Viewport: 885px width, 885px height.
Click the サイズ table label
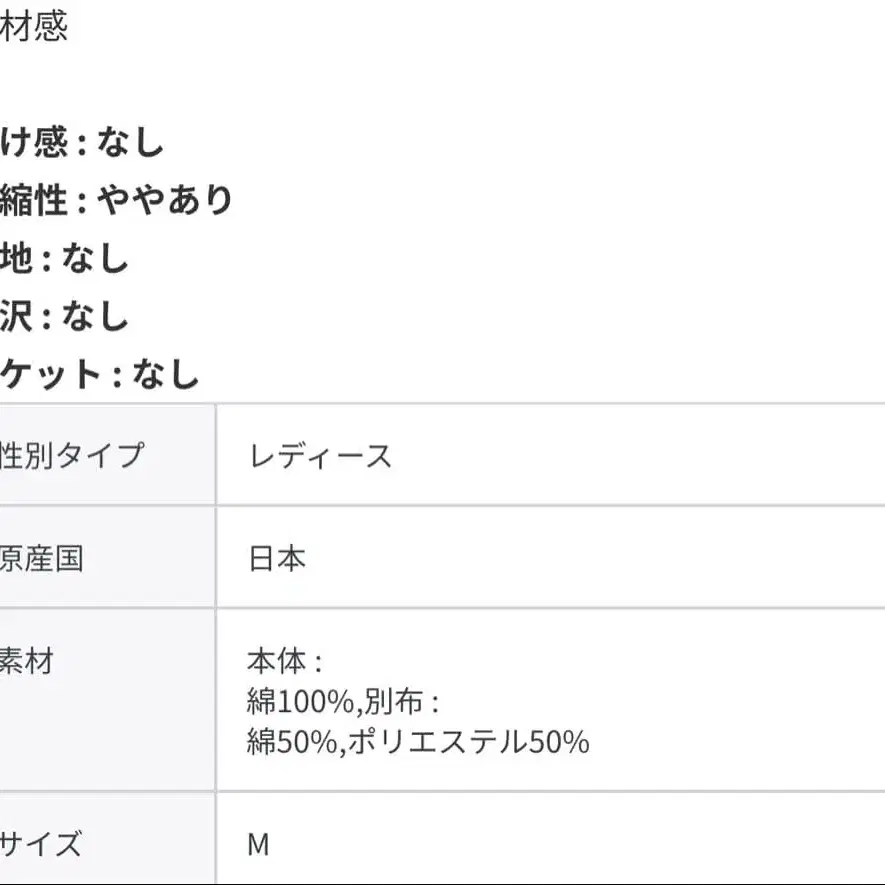tap(41, 843)
